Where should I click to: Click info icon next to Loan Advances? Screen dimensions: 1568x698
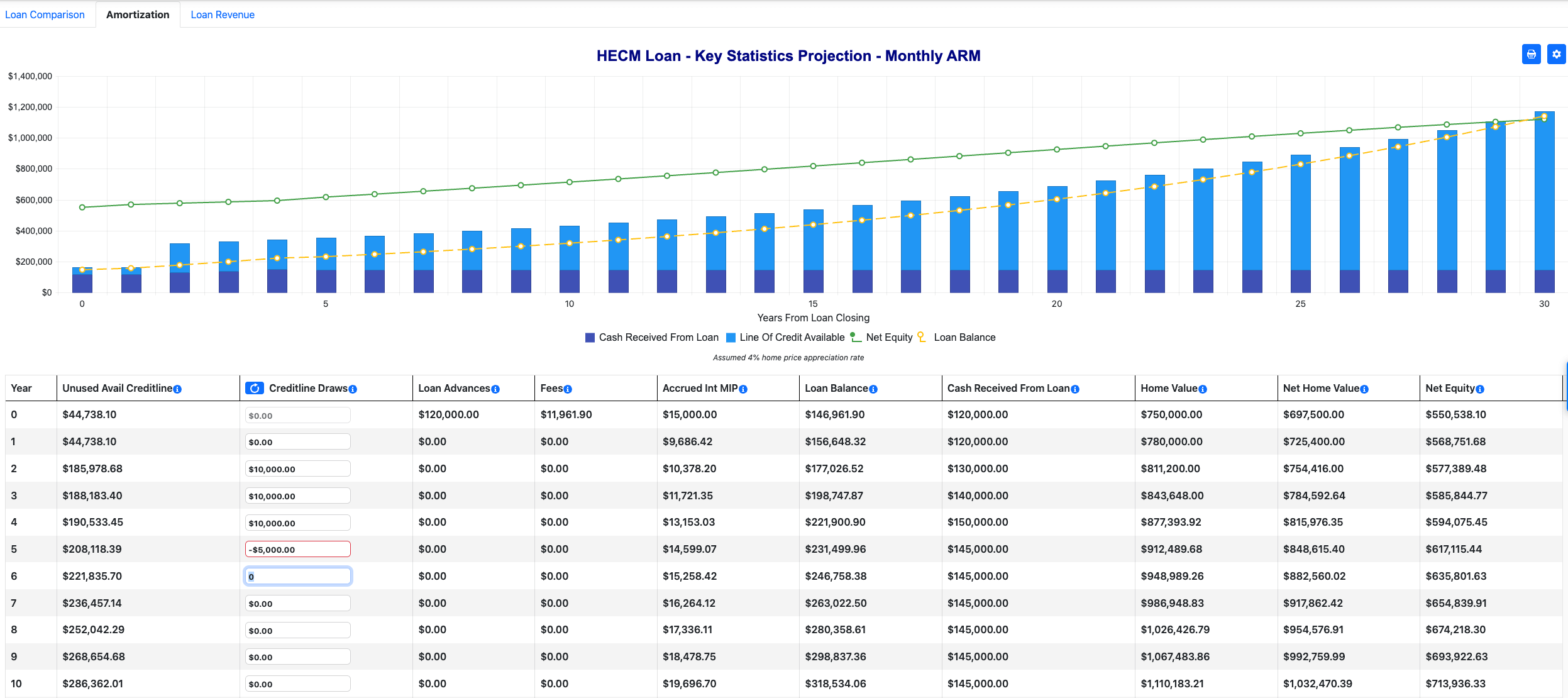pyautogui.click(x=495, y=389)
